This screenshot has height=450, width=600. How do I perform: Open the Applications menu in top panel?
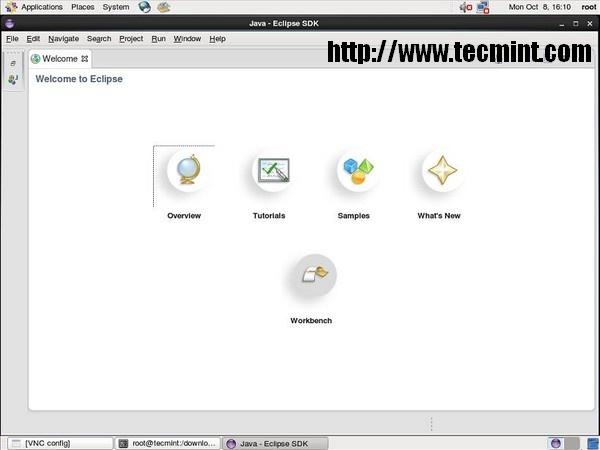tap(42, 7)
